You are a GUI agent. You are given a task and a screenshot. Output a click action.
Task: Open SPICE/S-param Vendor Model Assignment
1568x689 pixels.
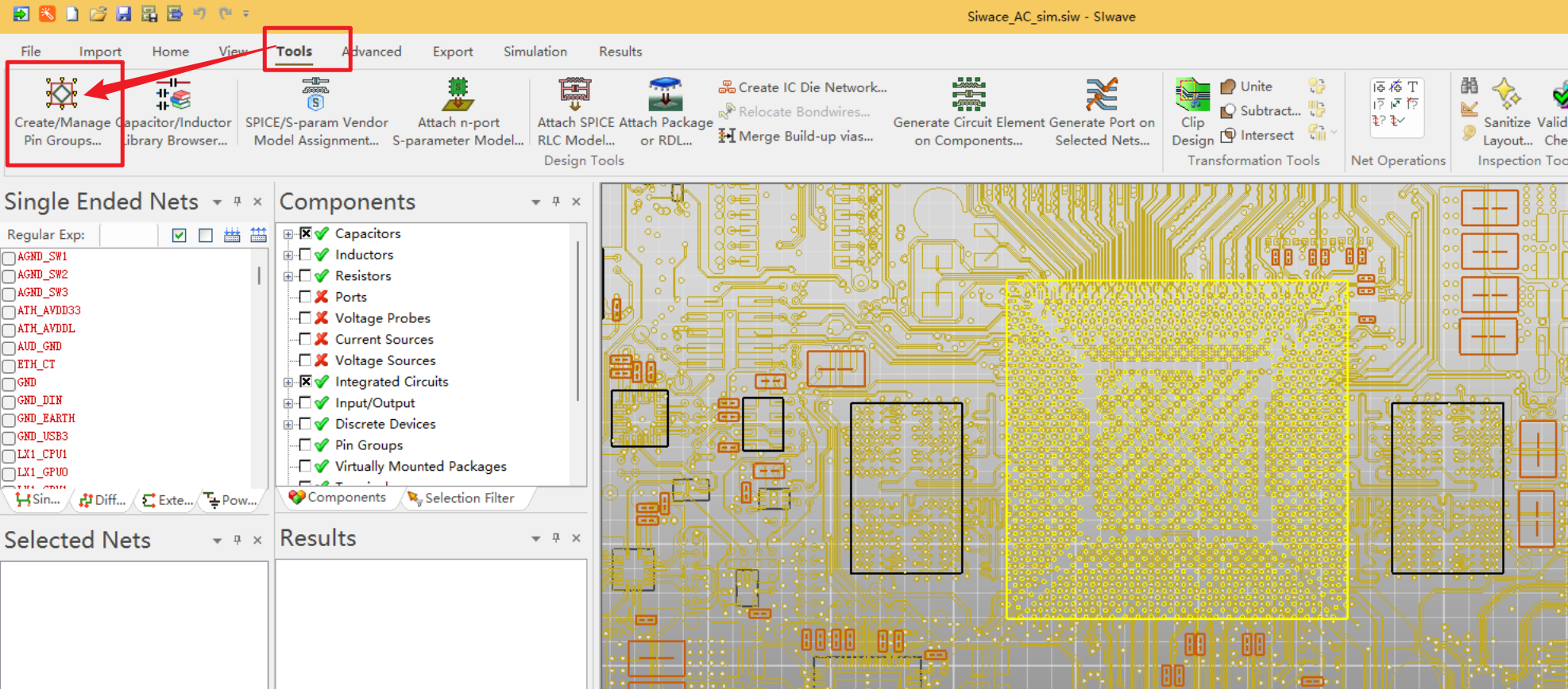[316, 113]
